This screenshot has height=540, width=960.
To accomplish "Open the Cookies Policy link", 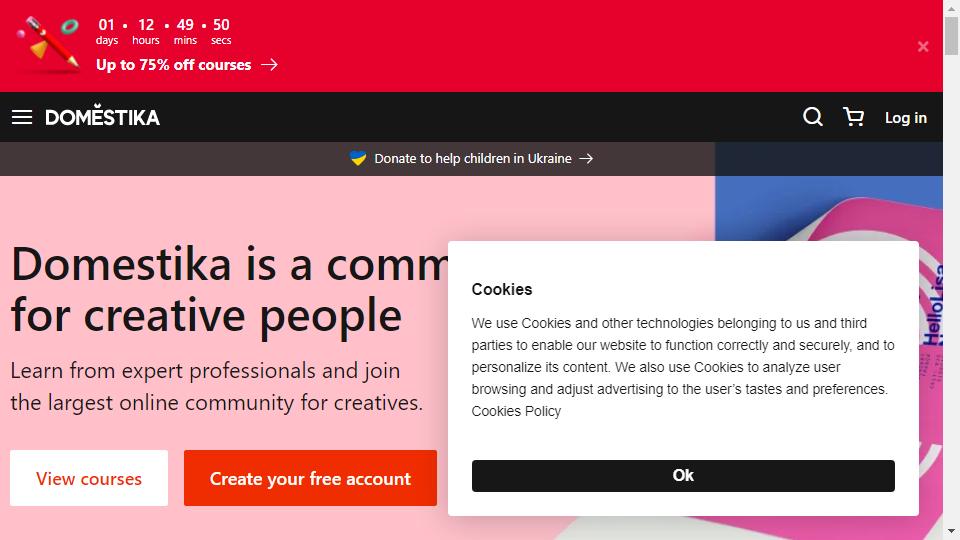I will 516,411.
